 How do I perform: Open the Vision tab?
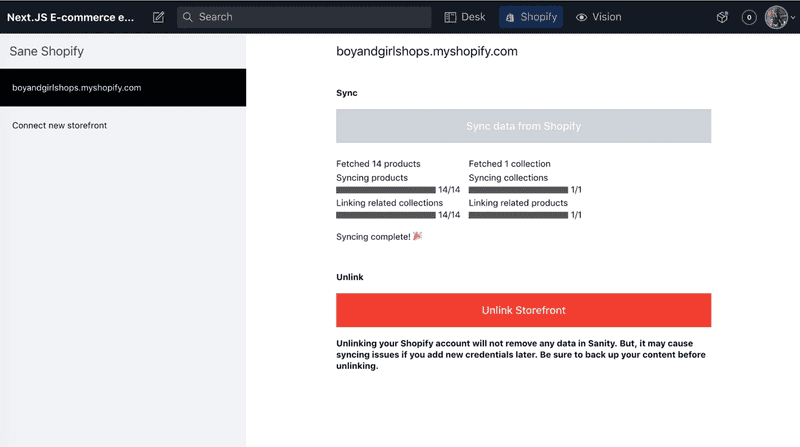(x=598, y=17)
